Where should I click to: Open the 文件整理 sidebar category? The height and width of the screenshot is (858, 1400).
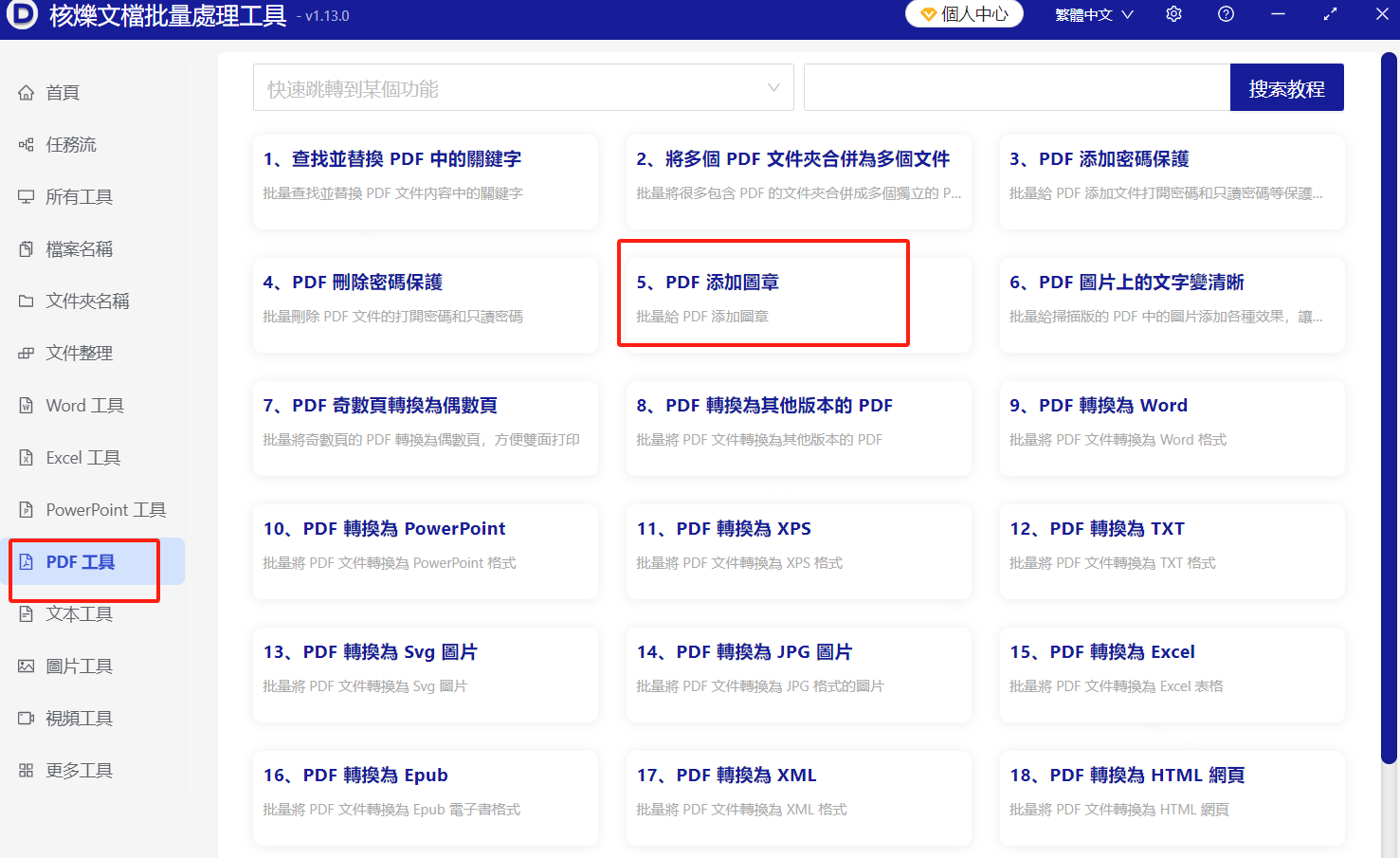76,353
